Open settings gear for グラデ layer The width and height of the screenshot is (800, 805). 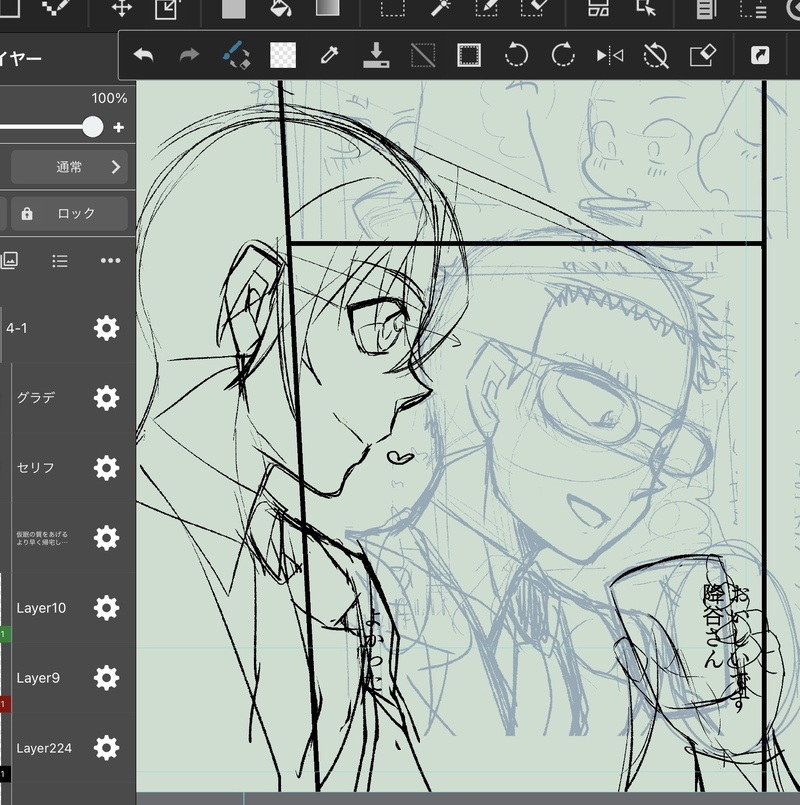tap(106, 398)
